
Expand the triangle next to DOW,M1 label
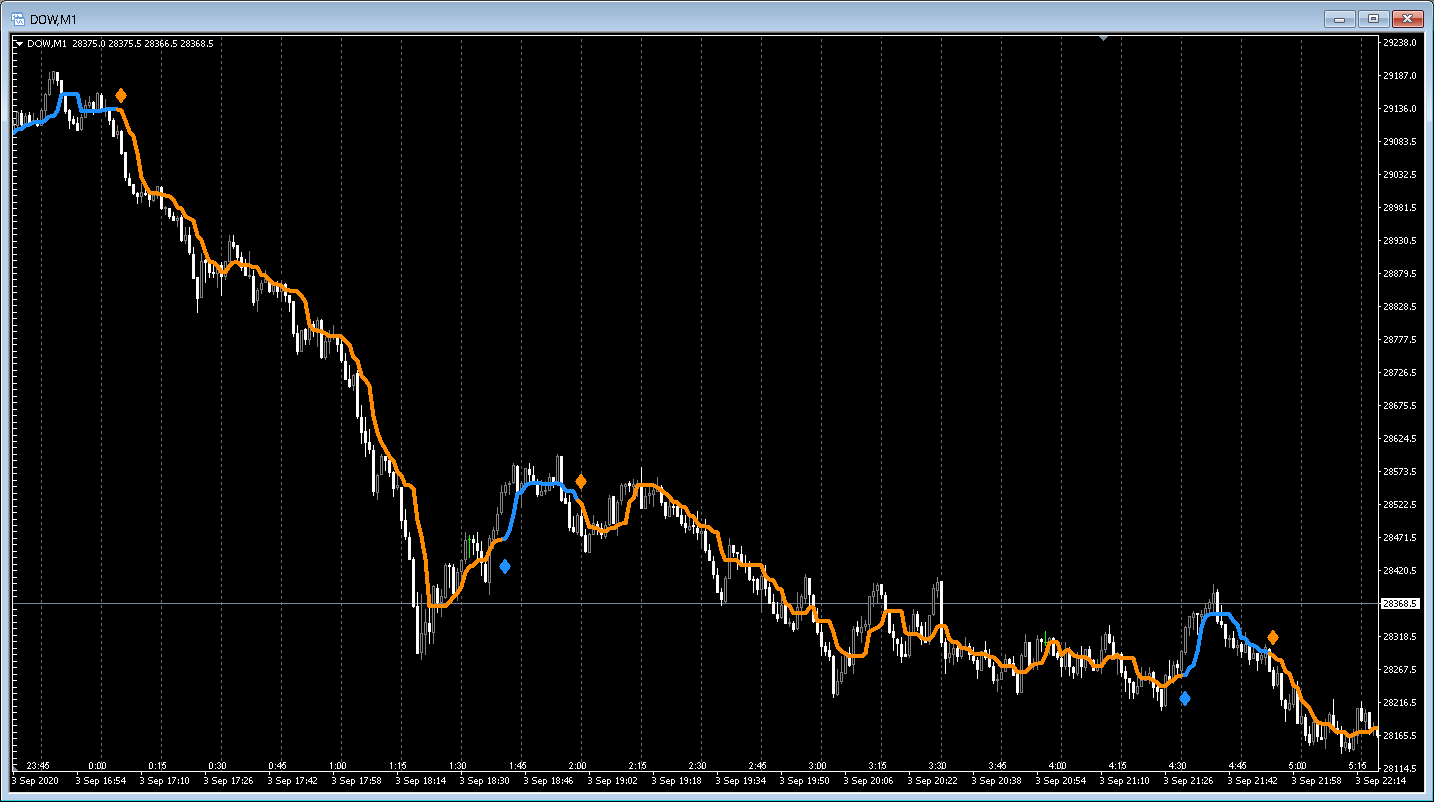click(x=19, y=44)
